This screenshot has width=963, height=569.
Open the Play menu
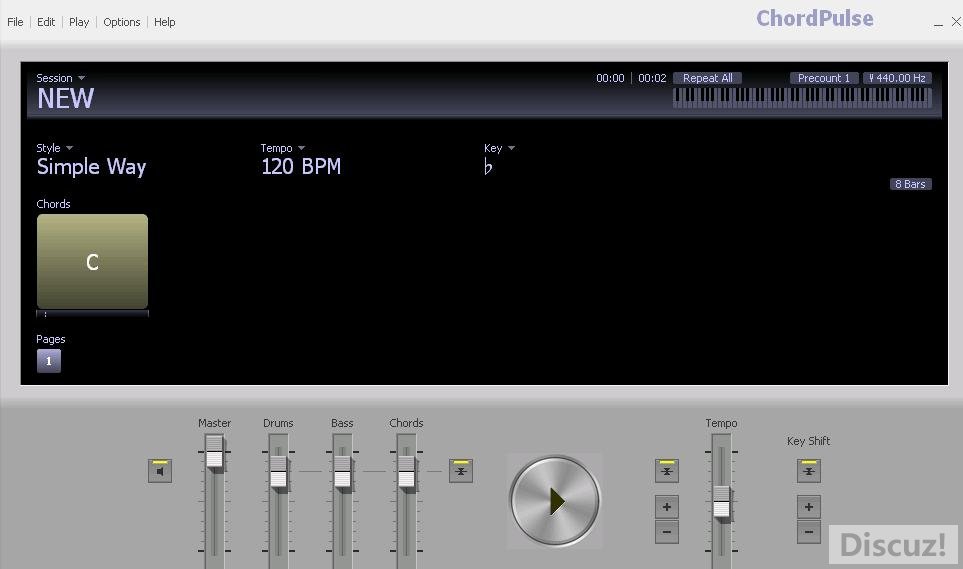(x=79, y=22)
